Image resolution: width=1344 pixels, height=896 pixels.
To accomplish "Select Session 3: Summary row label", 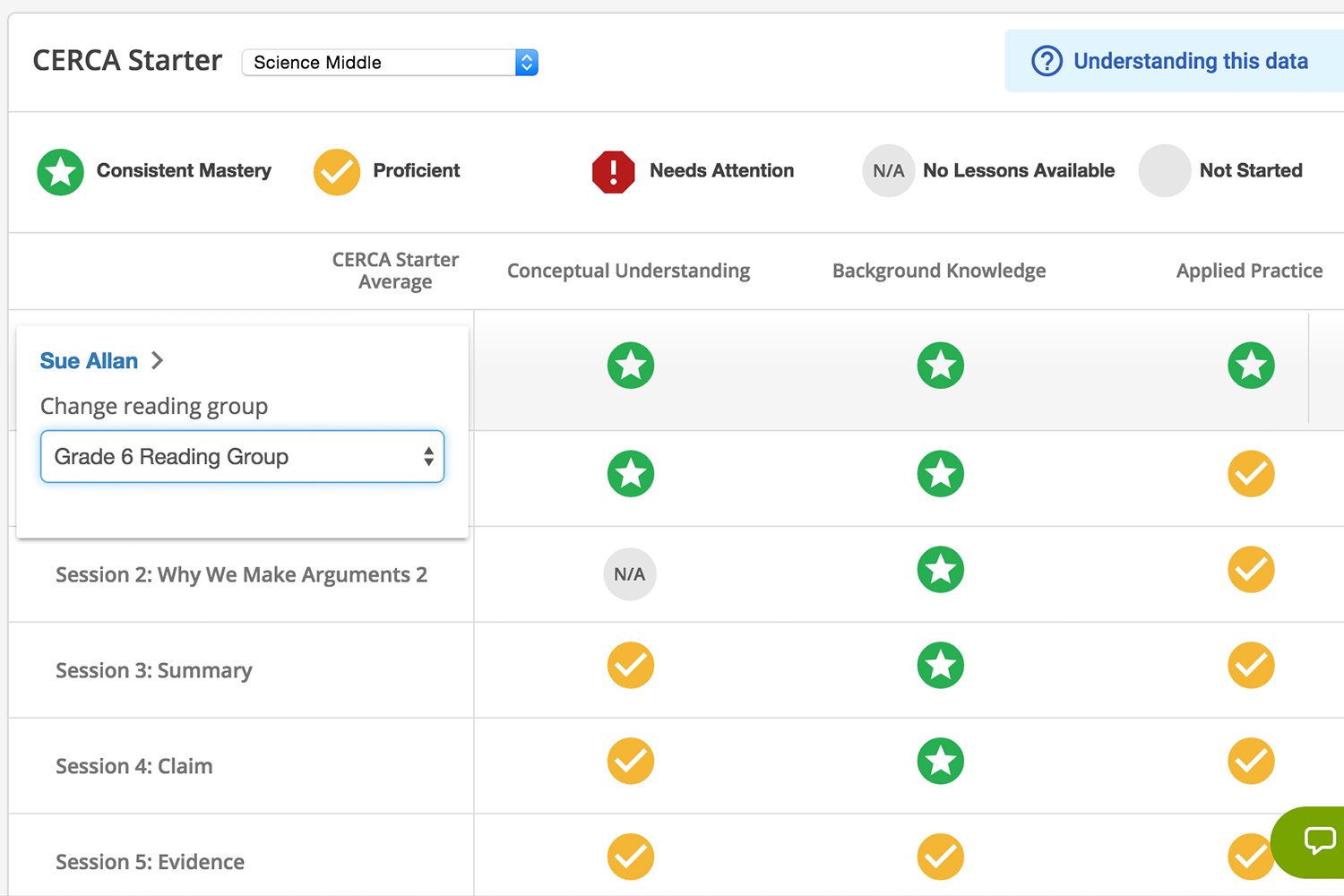I will [154, 671].
